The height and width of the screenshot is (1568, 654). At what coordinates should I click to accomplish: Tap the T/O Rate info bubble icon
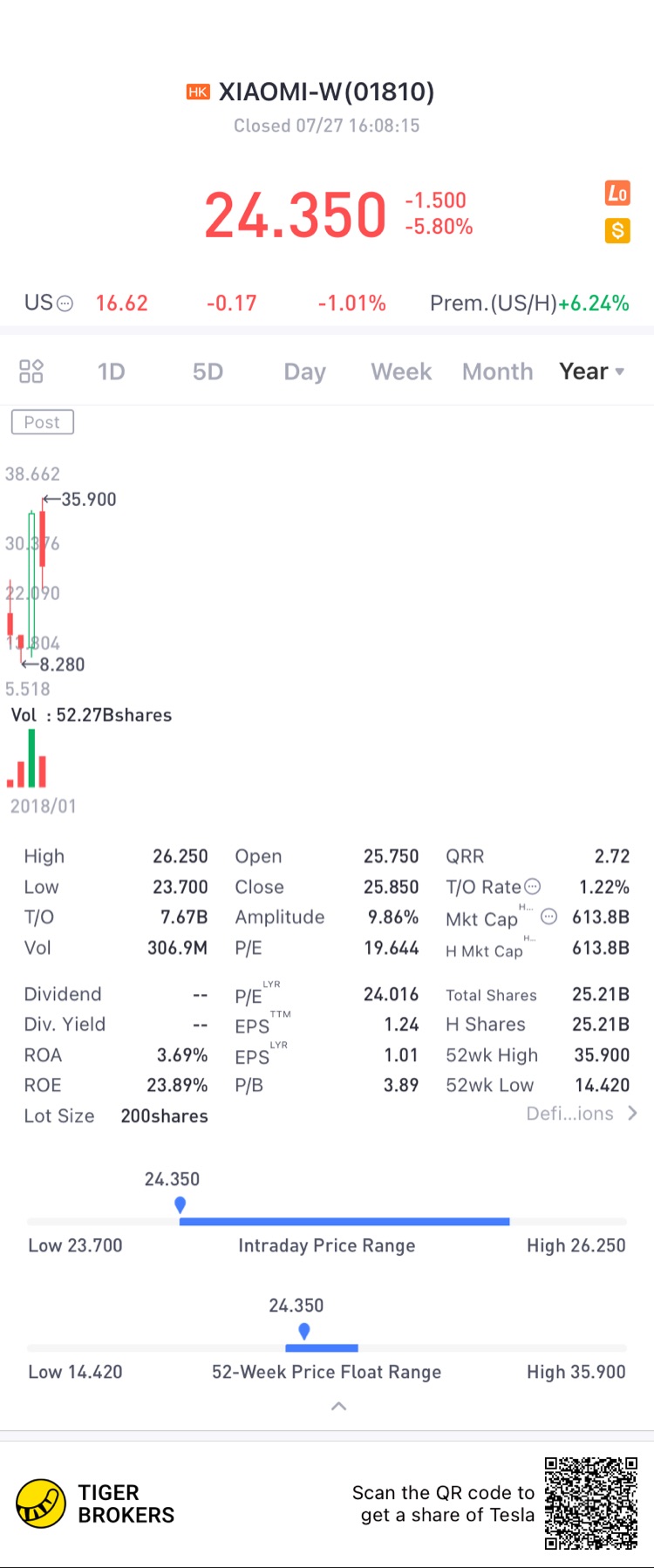click(x=532, y=887)
